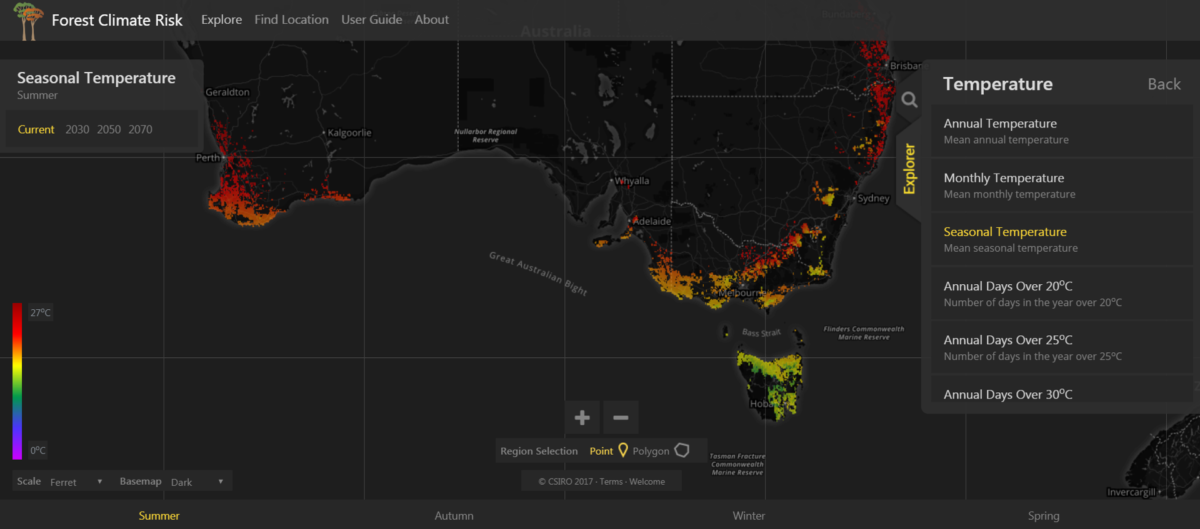
Task: Zoom in with the plus button
Action: tap(582, 417)
